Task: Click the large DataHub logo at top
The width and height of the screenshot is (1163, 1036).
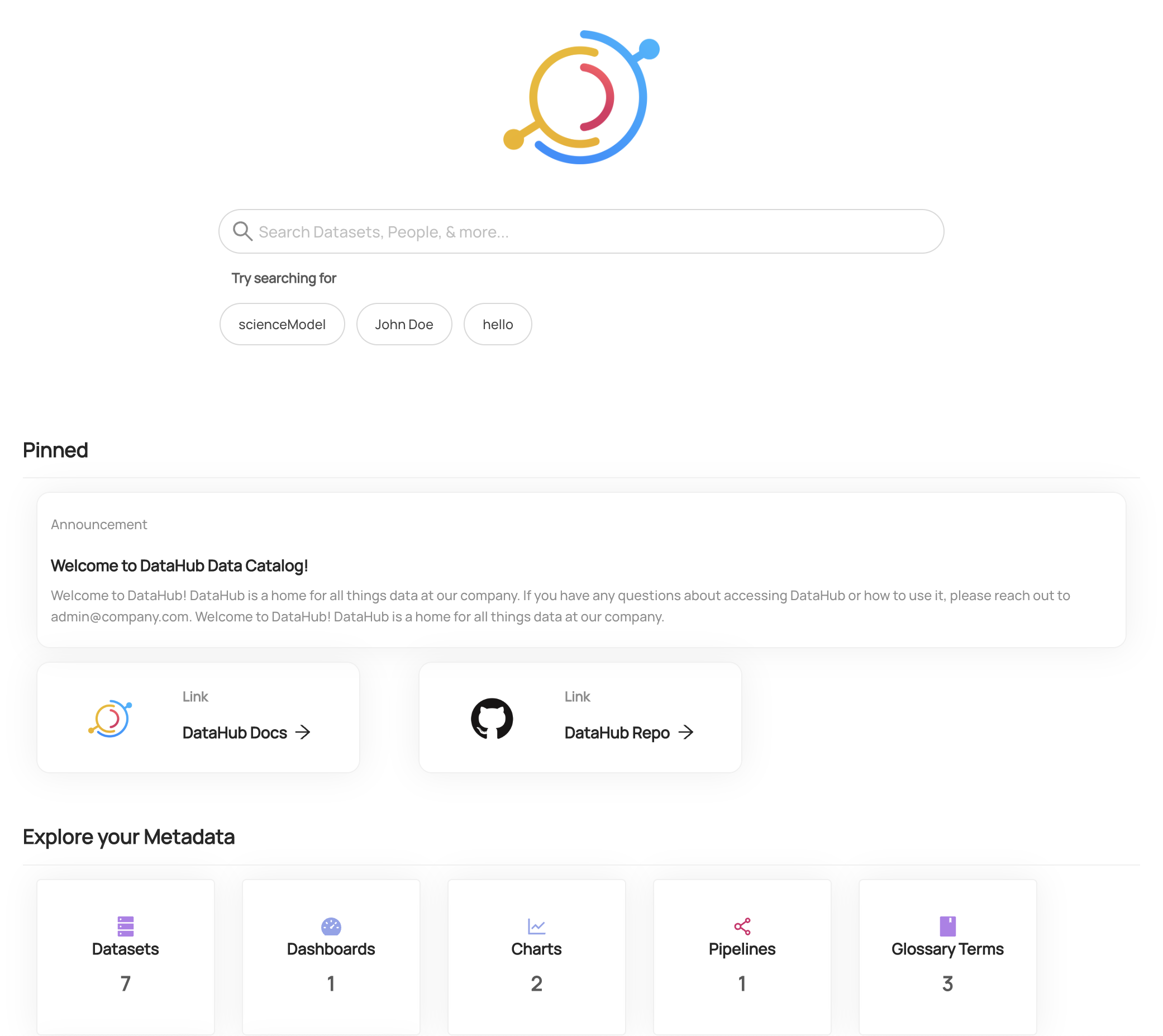Action: click(581, 97)
